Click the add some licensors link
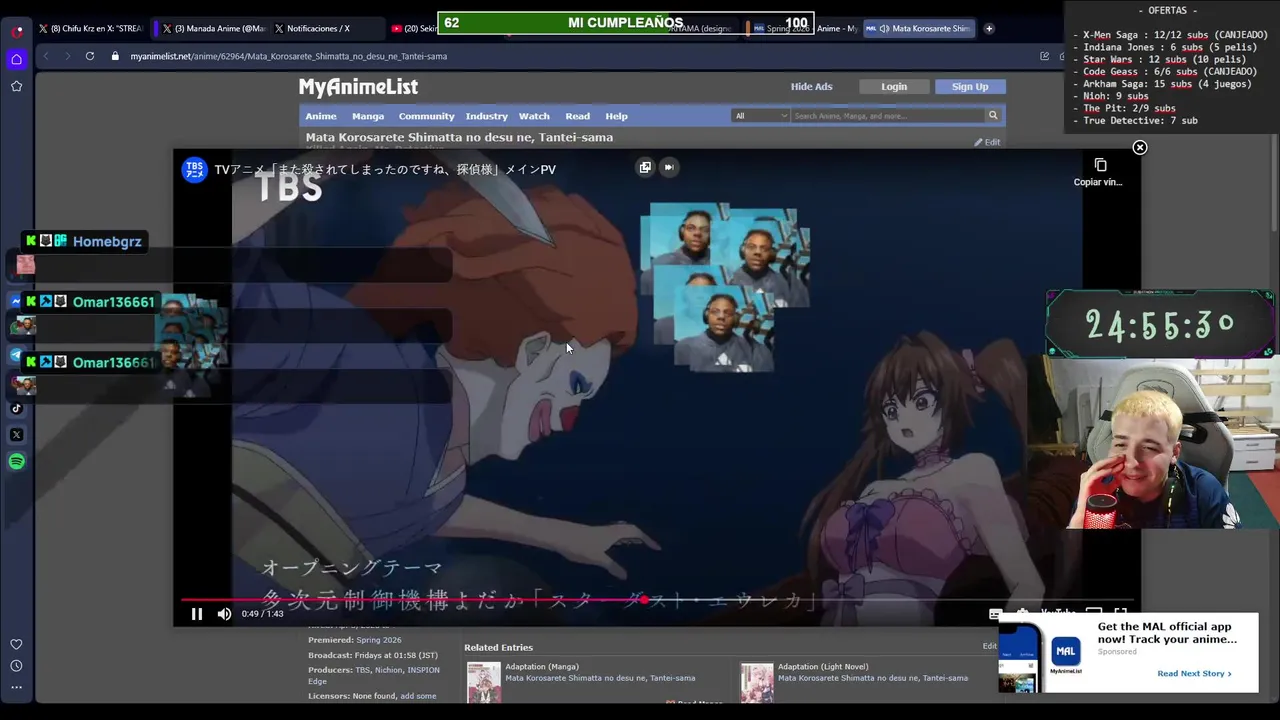The width and height of the screenshot is (1280, 720). (x=418, y=696)
